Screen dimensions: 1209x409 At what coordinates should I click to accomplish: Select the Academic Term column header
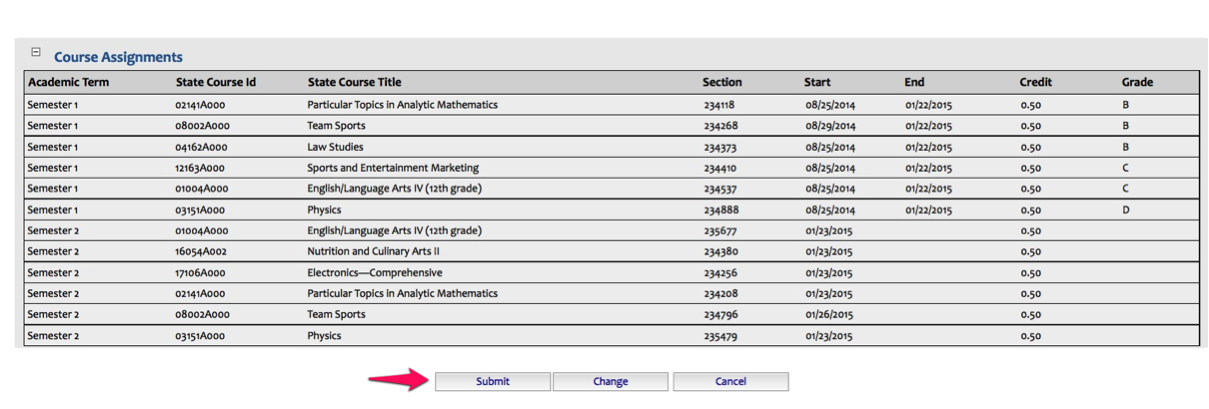(x=68, y=82)
